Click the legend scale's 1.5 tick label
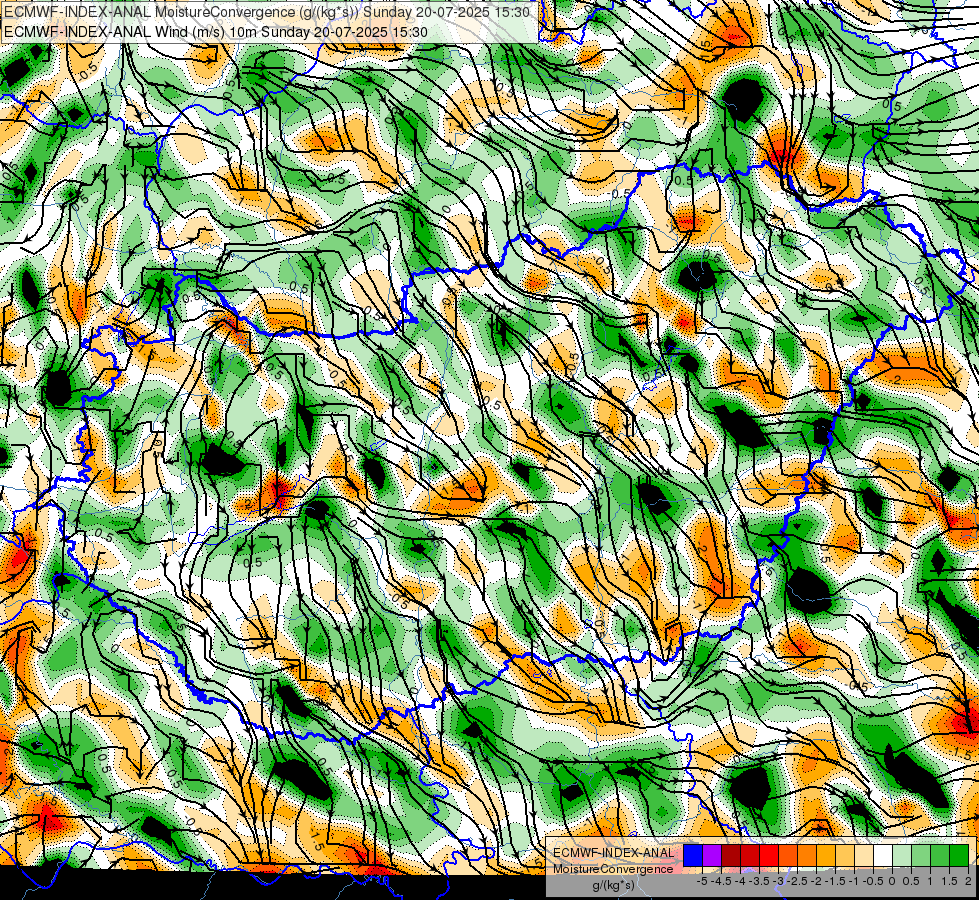This screenshot has height=900, width=979. click(x=949, y=881)
